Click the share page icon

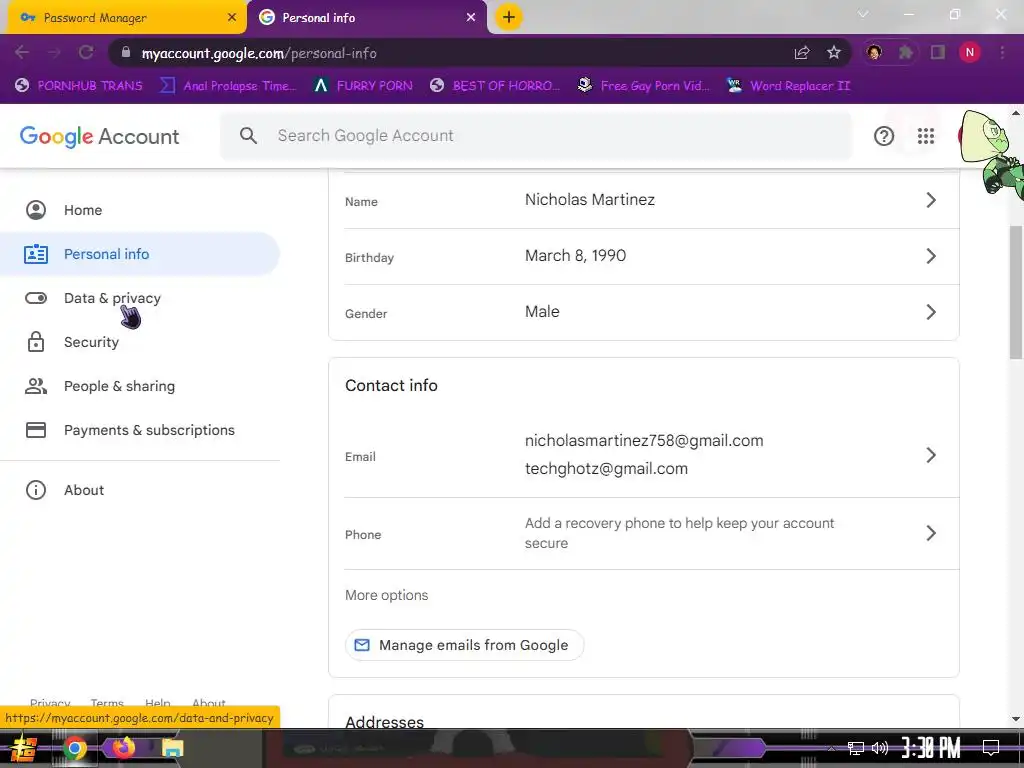[802, 53]
